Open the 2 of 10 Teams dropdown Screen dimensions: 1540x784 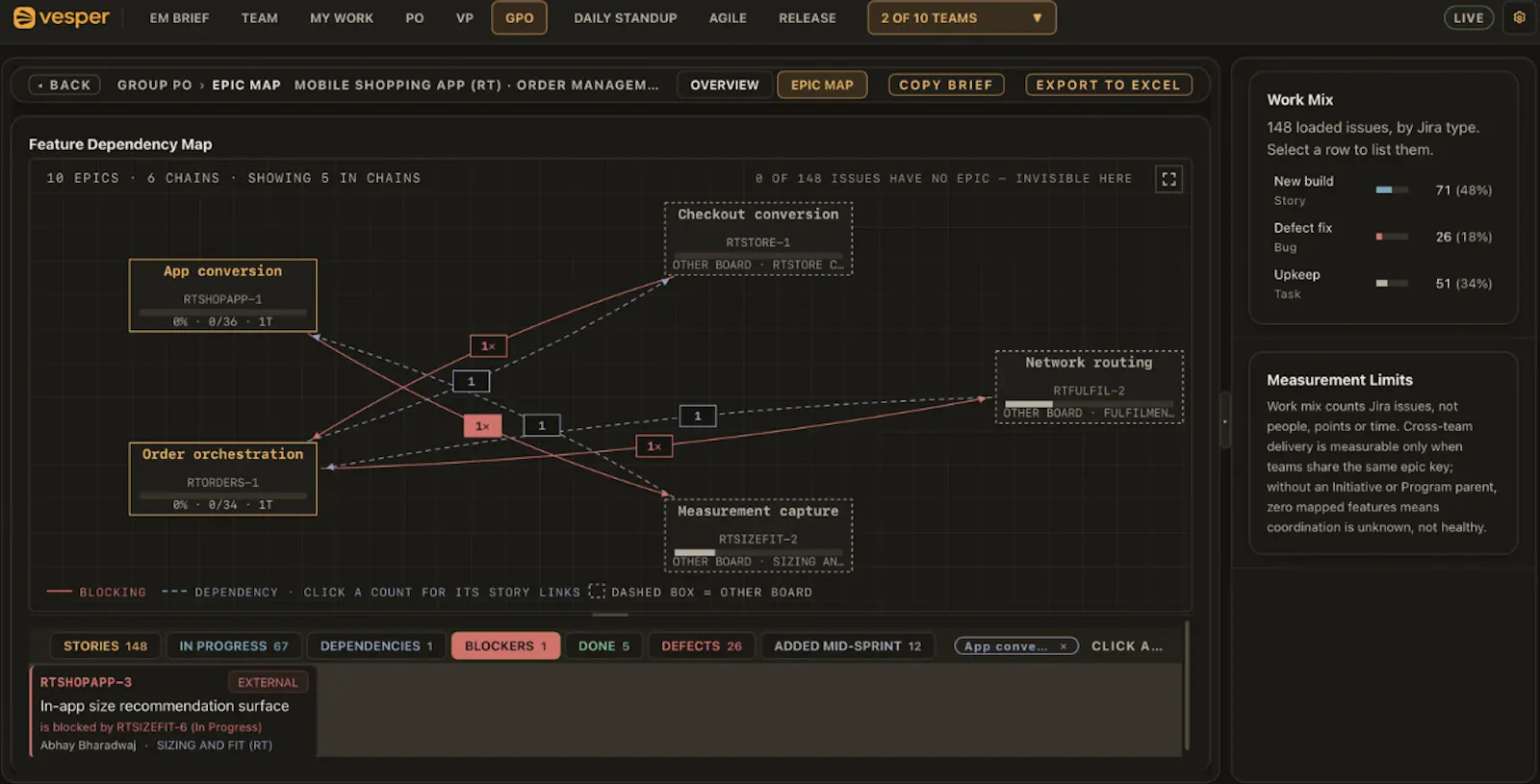[962, 18]
